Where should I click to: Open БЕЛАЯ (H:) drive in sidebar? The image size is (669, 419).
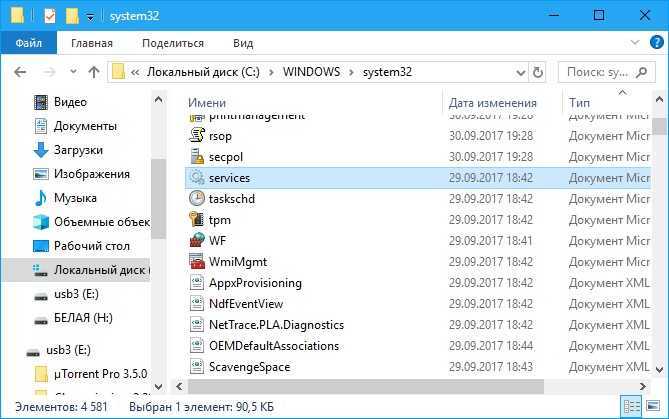click(83, 318)
